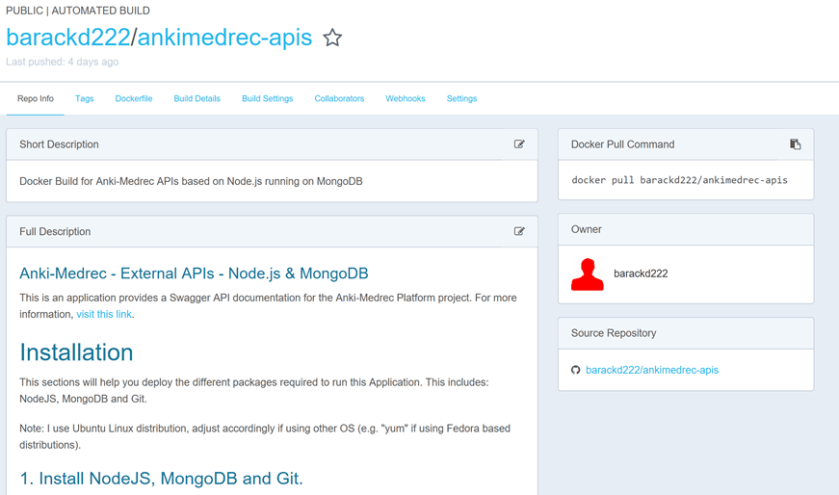Switch to the Tags tab
This screenshot has height=495, width=839.
pos(84,99)
